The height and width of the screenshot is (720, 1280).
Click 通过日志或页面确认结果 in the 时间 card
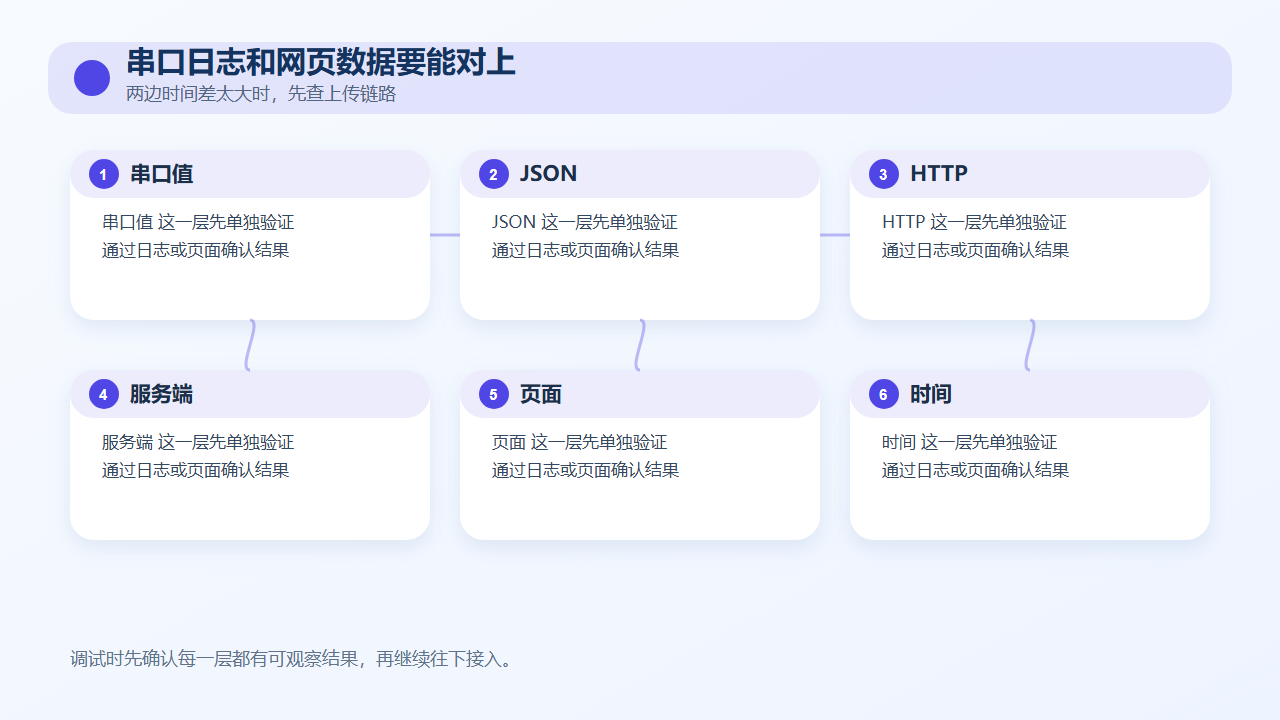976,470
